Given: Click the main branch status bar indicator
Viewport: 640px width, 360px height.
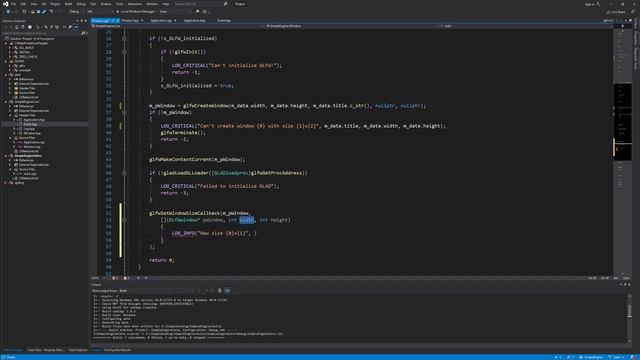Looking at the screenshot, I should coord(616,357).
